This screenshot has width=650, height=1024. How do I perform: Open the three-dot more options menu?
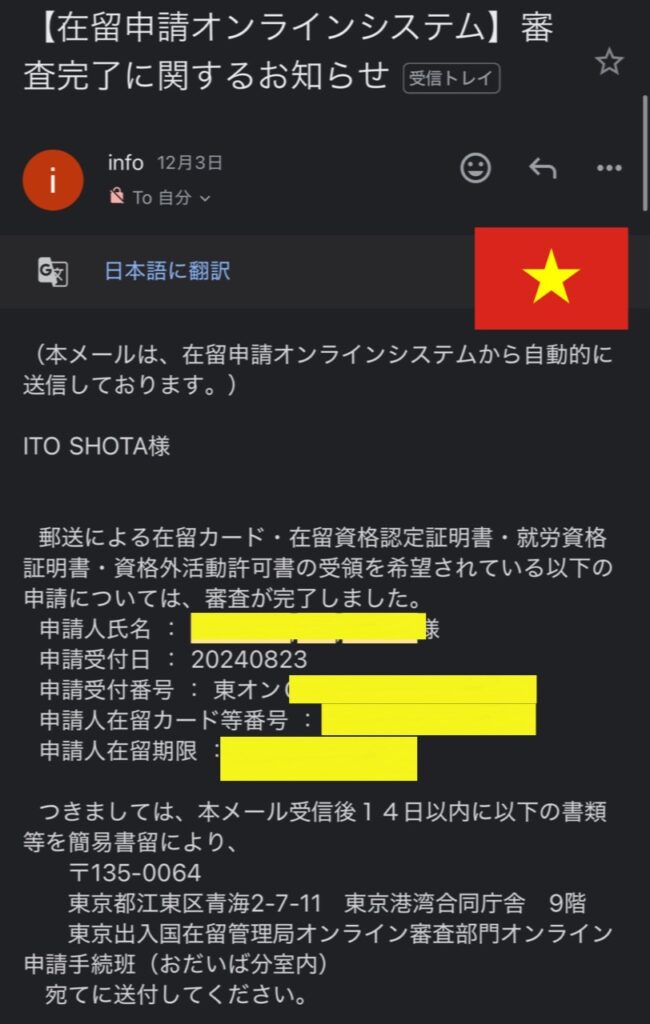click(x=609, y=168)
